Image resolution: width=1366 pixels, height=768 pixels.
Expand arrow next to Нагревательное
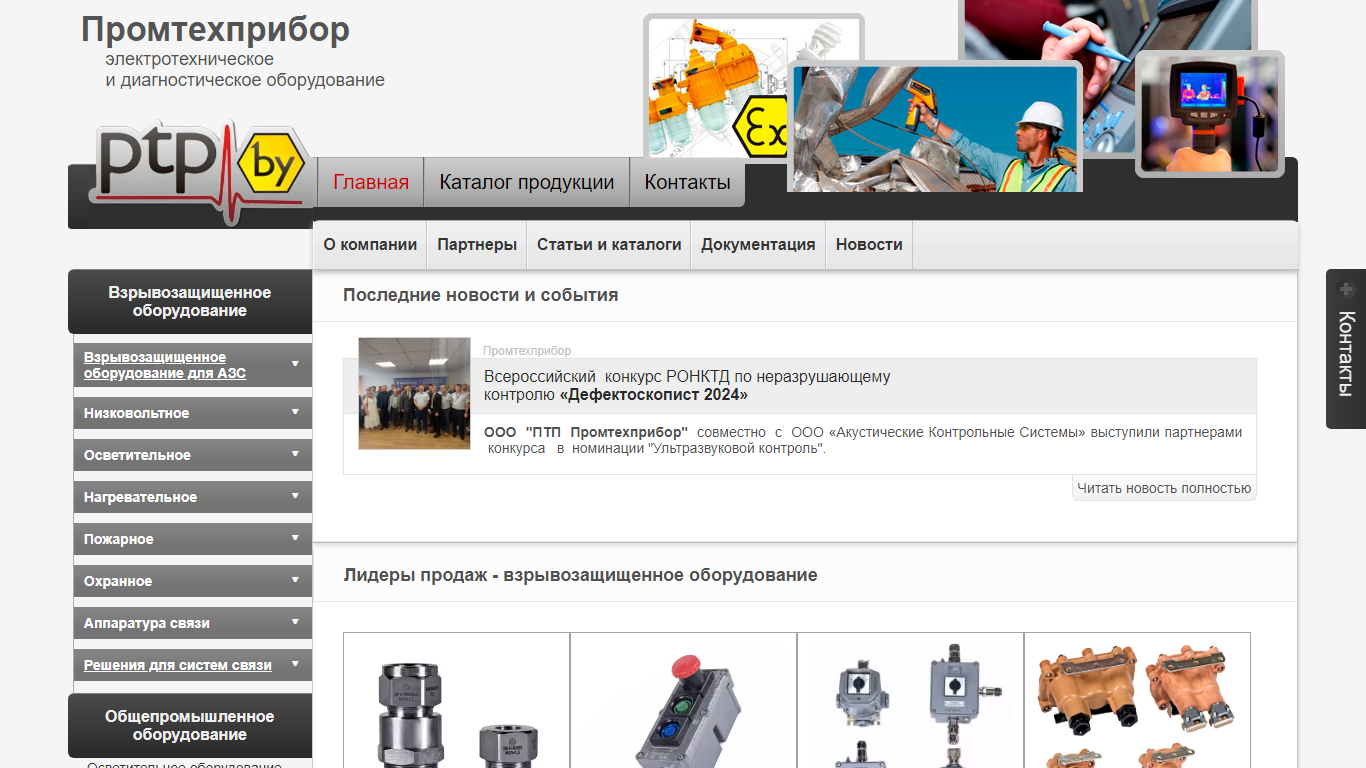tap(295, 496)
